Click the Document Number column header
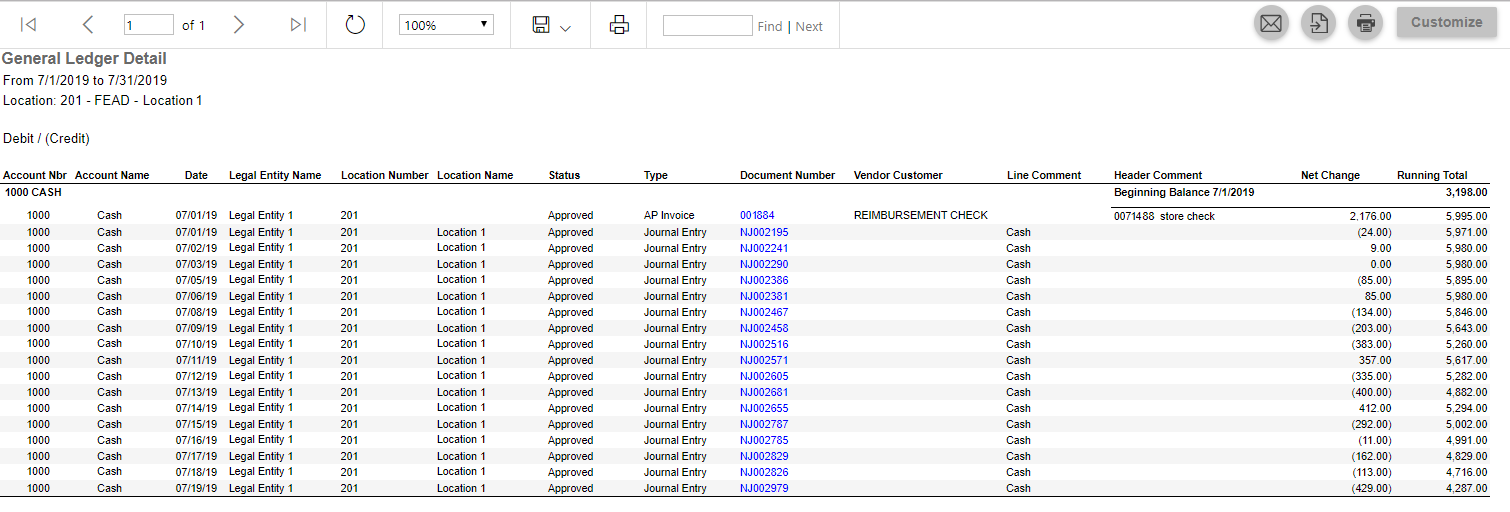Image resolution: width=1510 pixels, height=512 pixels. pyautogui.click(x=787, y=175)
